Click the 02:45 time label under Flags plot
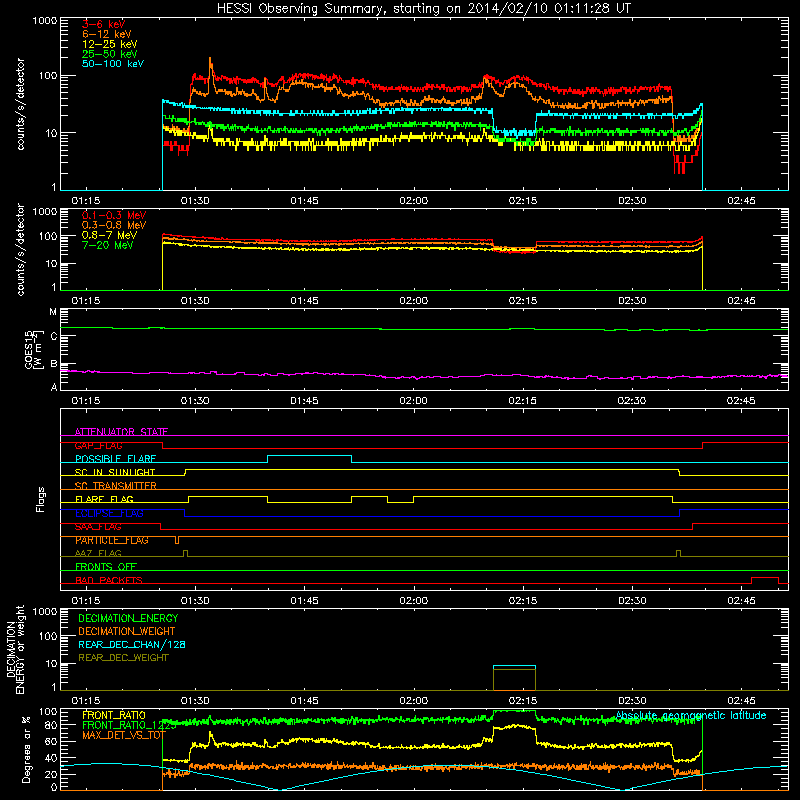Image resolution: width=800 pixels, height=800 pixels. point(741,601)
